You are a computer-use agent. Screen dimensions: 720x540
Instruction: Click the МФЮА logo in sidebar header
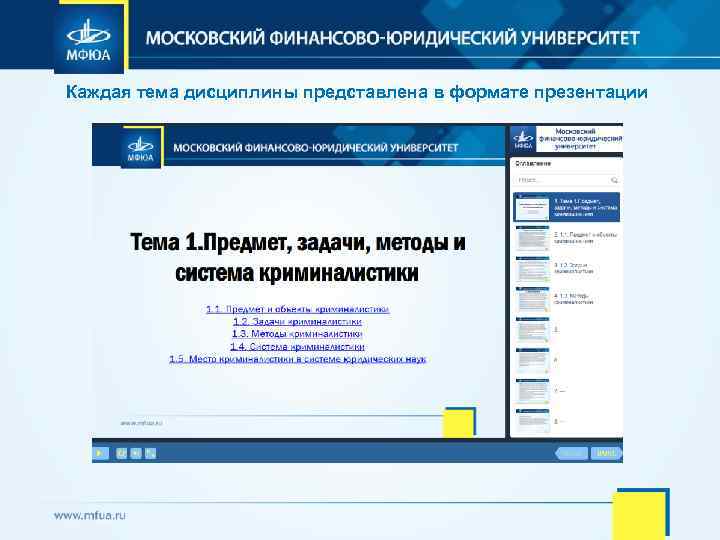(x=523, y=140)
